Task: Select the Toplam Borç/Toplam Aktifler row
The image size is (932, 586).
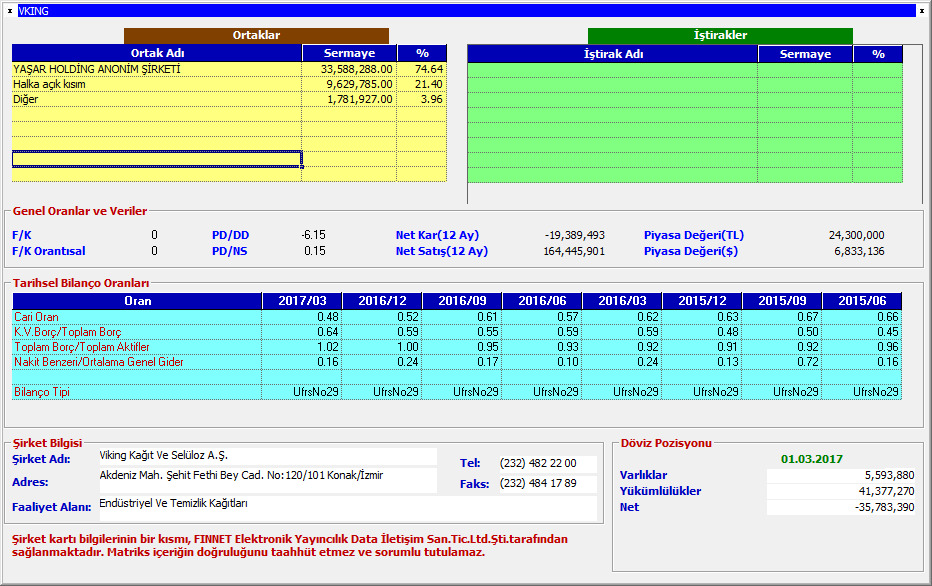Action: pos(456,347)
